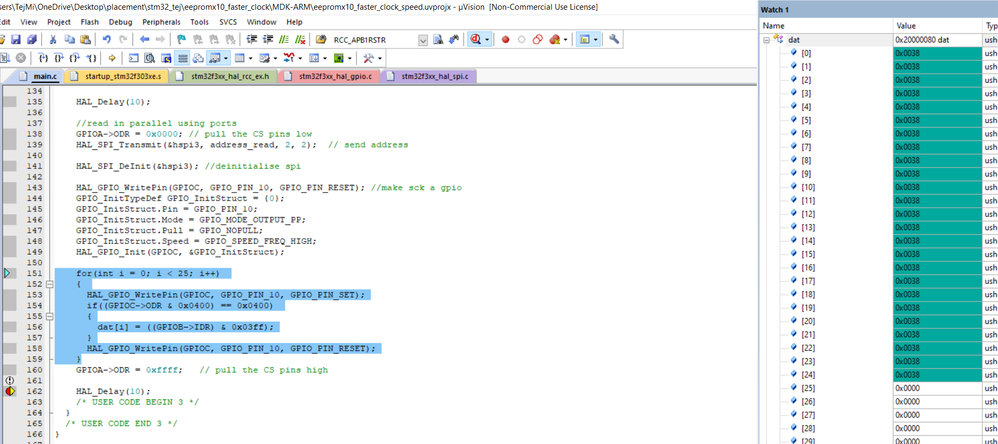
Task: Click the 0x20000080 dat value cell
Action: click(937, 39)
